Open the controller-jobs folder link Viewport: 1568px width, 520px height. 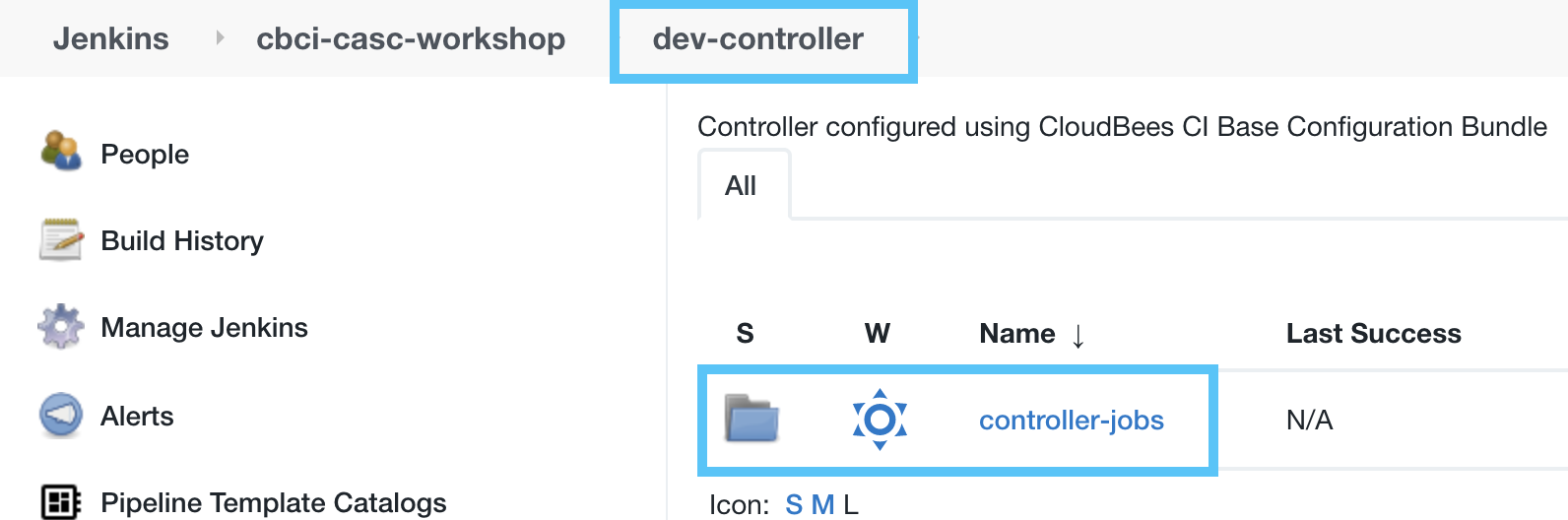pos(1071,421)
